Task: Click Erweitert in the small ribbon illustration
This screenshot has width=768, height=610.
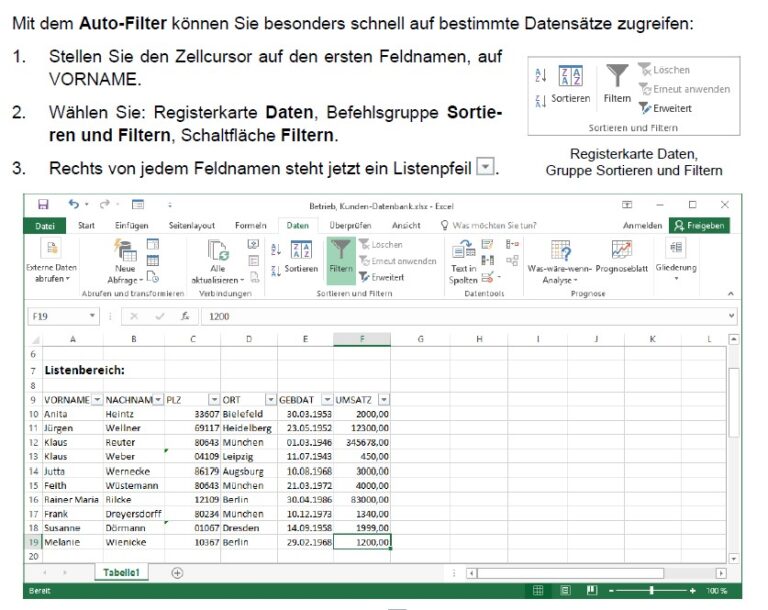Action: 665,108
